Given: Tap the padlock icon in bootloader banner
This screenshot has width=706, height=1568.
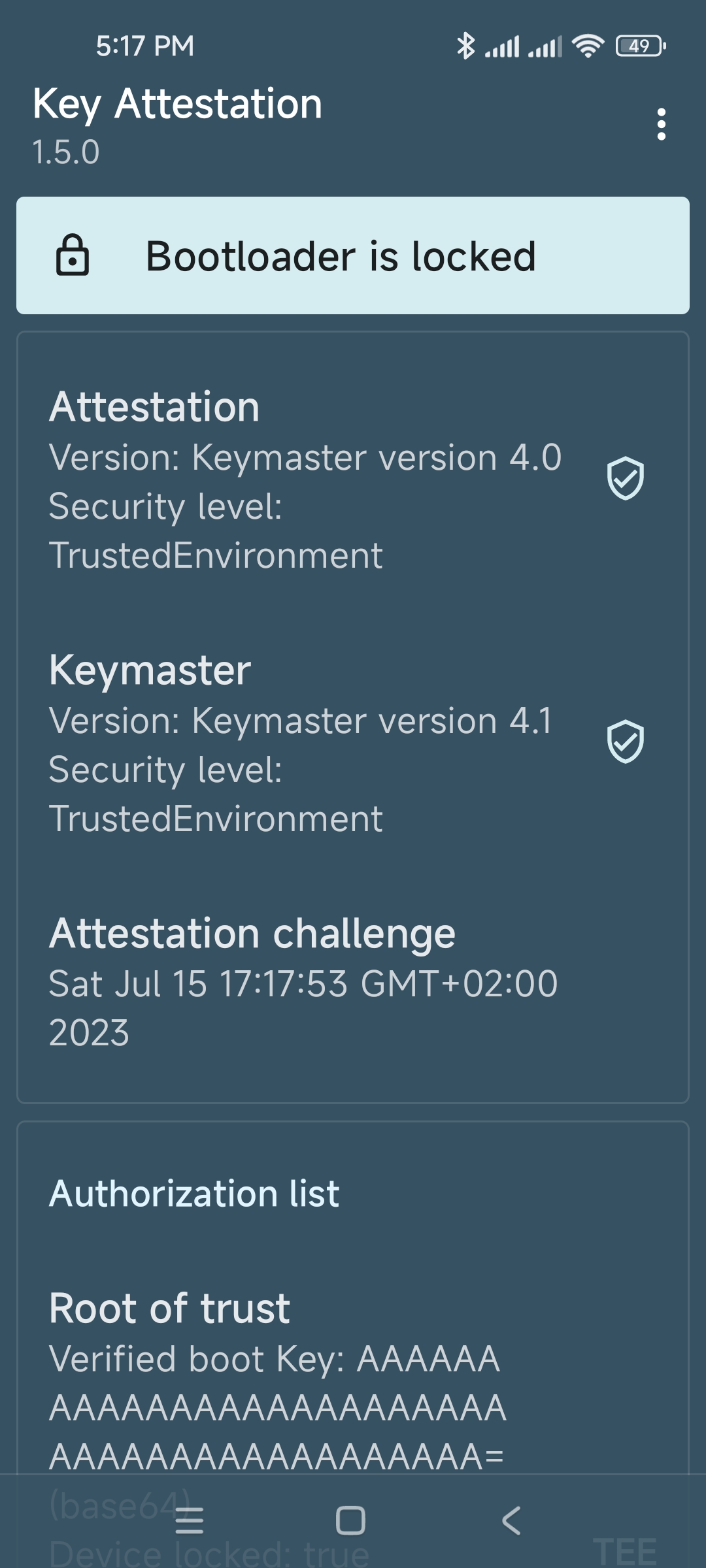Looking at the screenshot, I should 73,255.
